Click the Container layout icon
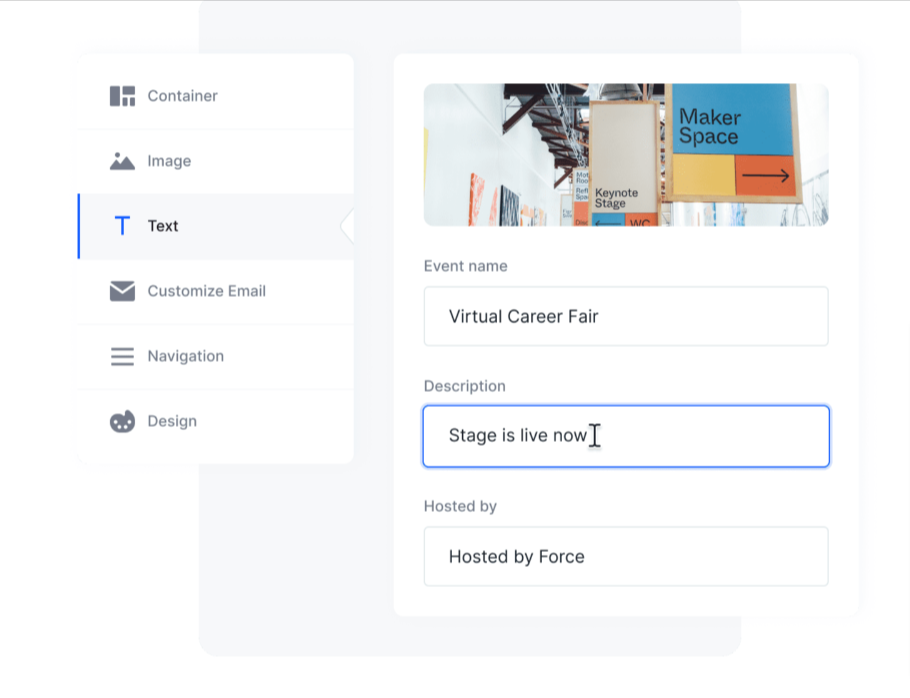This screenshot has width=910, height=698. (x=122, y=96)
